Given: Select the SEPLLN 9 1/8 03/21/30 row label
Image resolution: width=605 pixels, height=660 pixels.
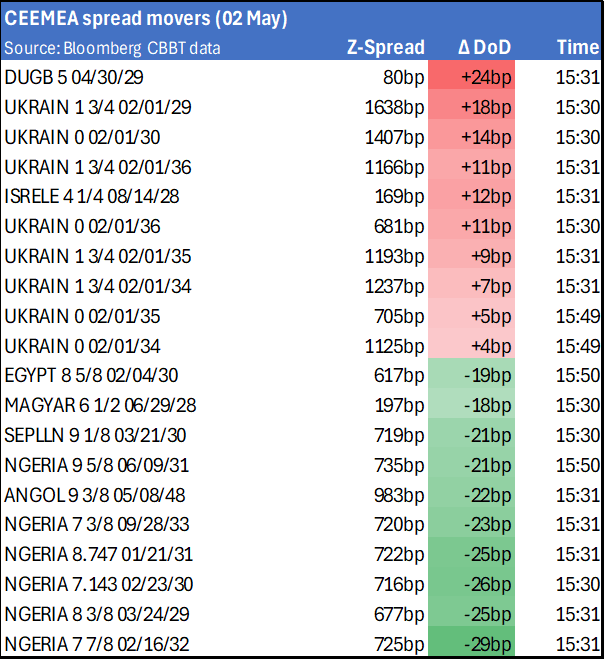Looking at the screenshot, I should tap(95, 436).
